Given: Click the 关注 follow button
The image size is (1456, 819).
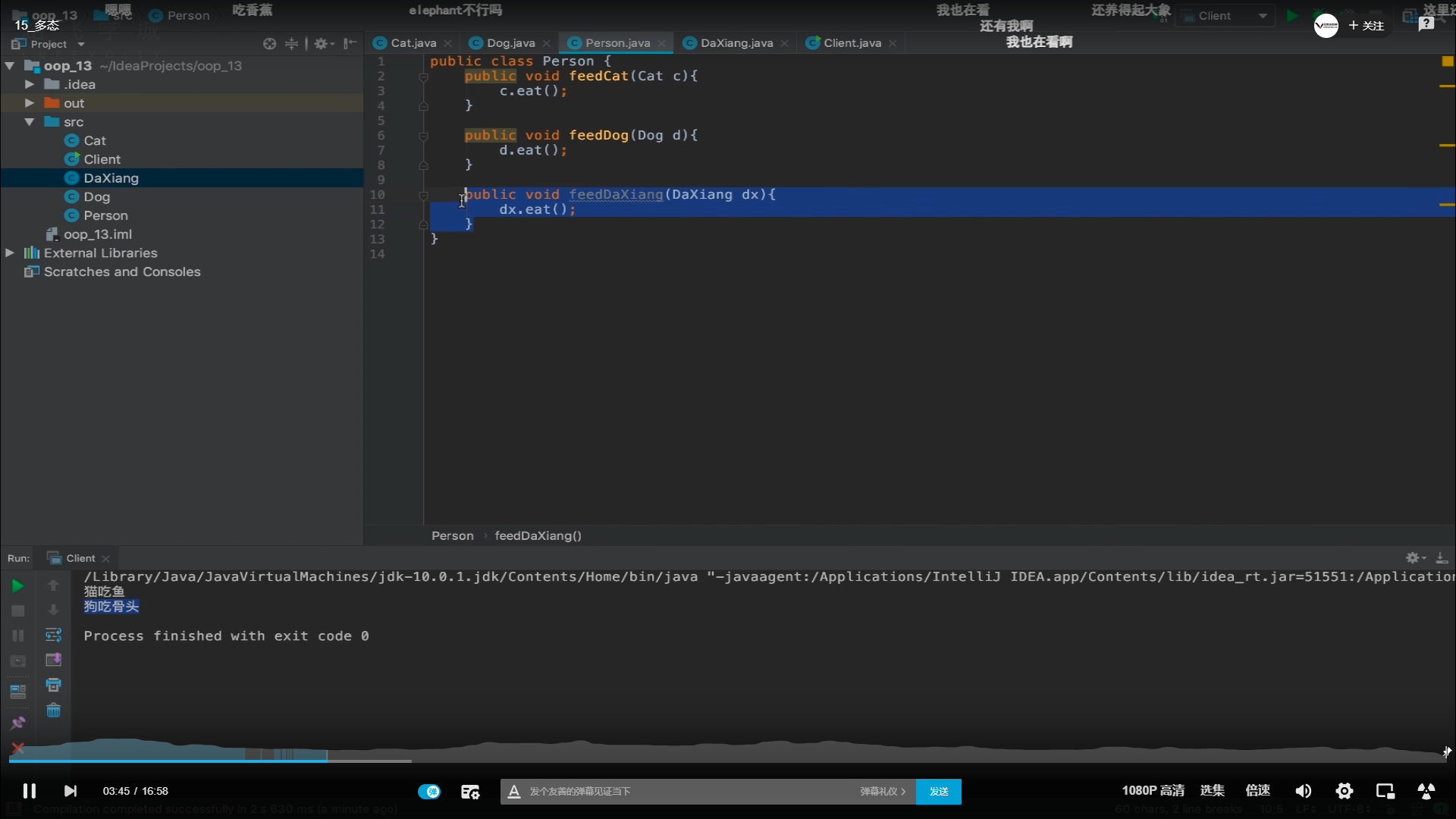Looking at the screenshot, I should coord(1367,26).
